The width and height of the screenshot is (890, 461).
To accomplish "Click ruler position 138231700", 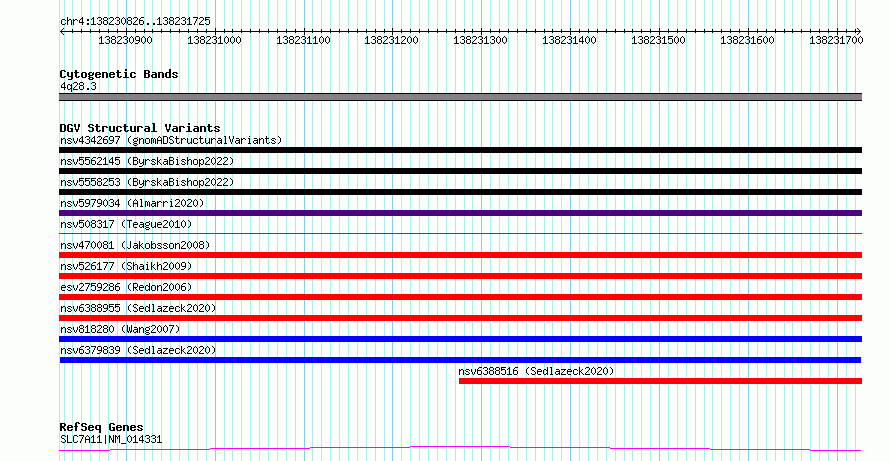I will (x=836, y=40).
